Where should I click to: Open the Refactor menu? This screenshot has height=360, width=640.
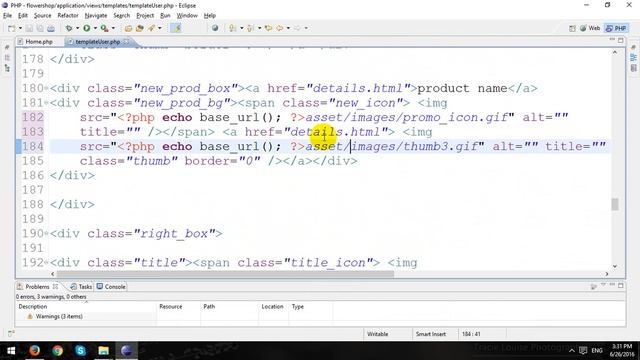pyautogui.click(x=68, y=16)
